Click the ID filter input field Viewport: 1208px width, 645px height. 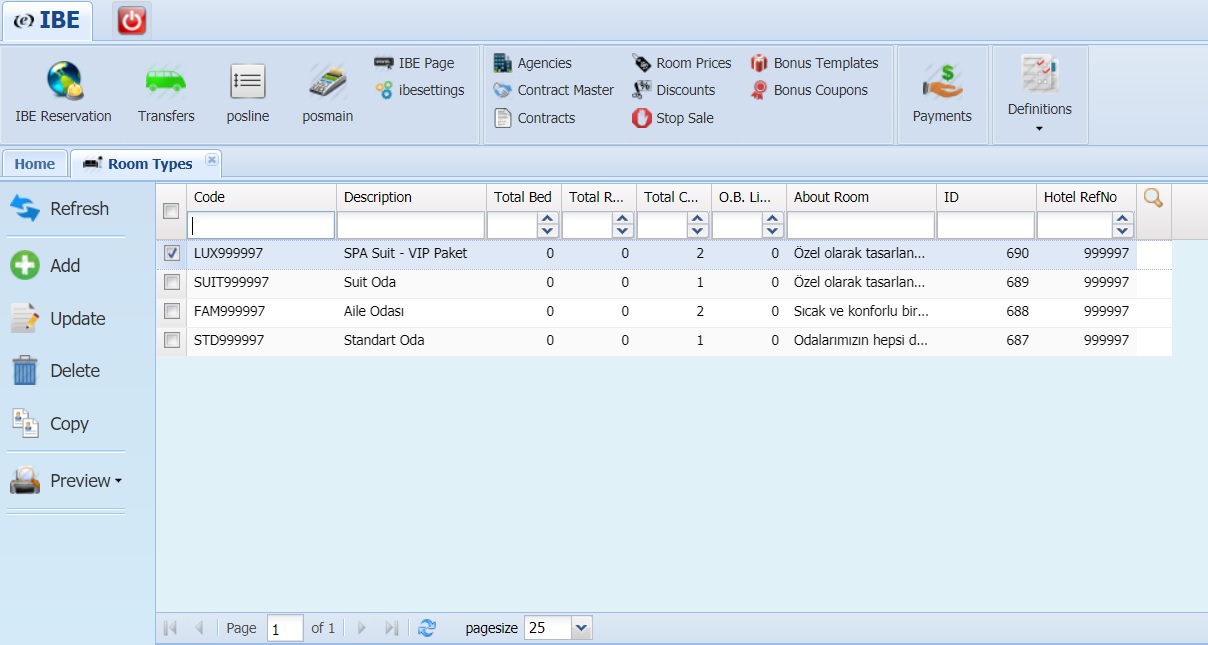pos(986,225)
